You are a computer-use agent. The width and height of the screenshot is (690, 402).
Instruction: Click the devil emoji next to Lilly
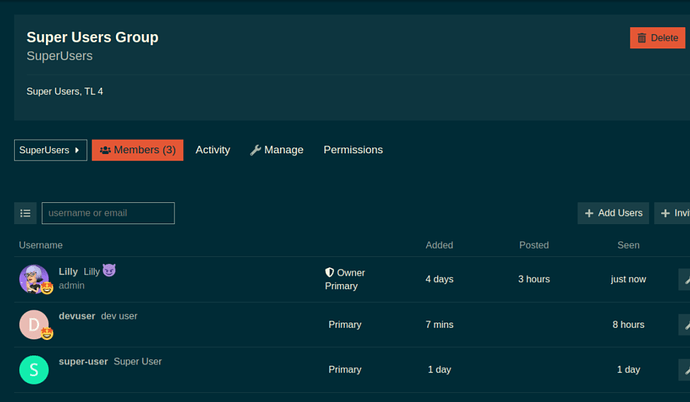[109, 270]
